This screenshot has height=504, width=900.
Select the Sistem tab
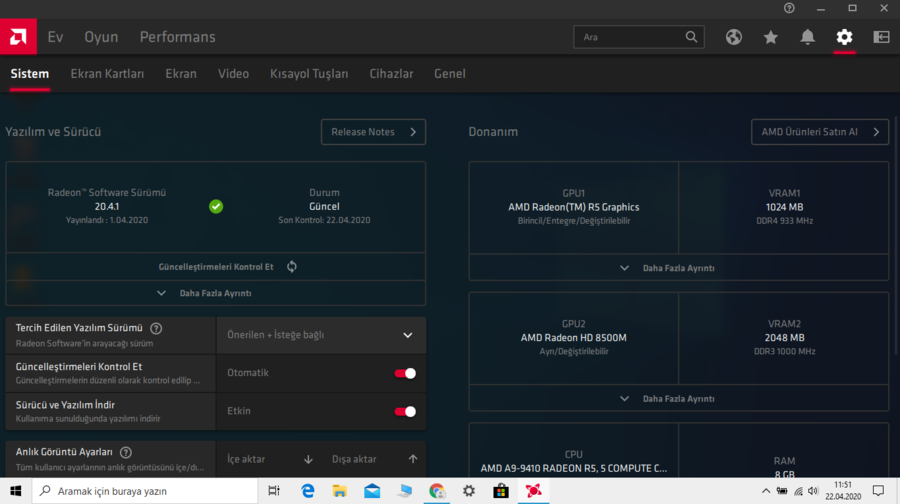[30, 73]
